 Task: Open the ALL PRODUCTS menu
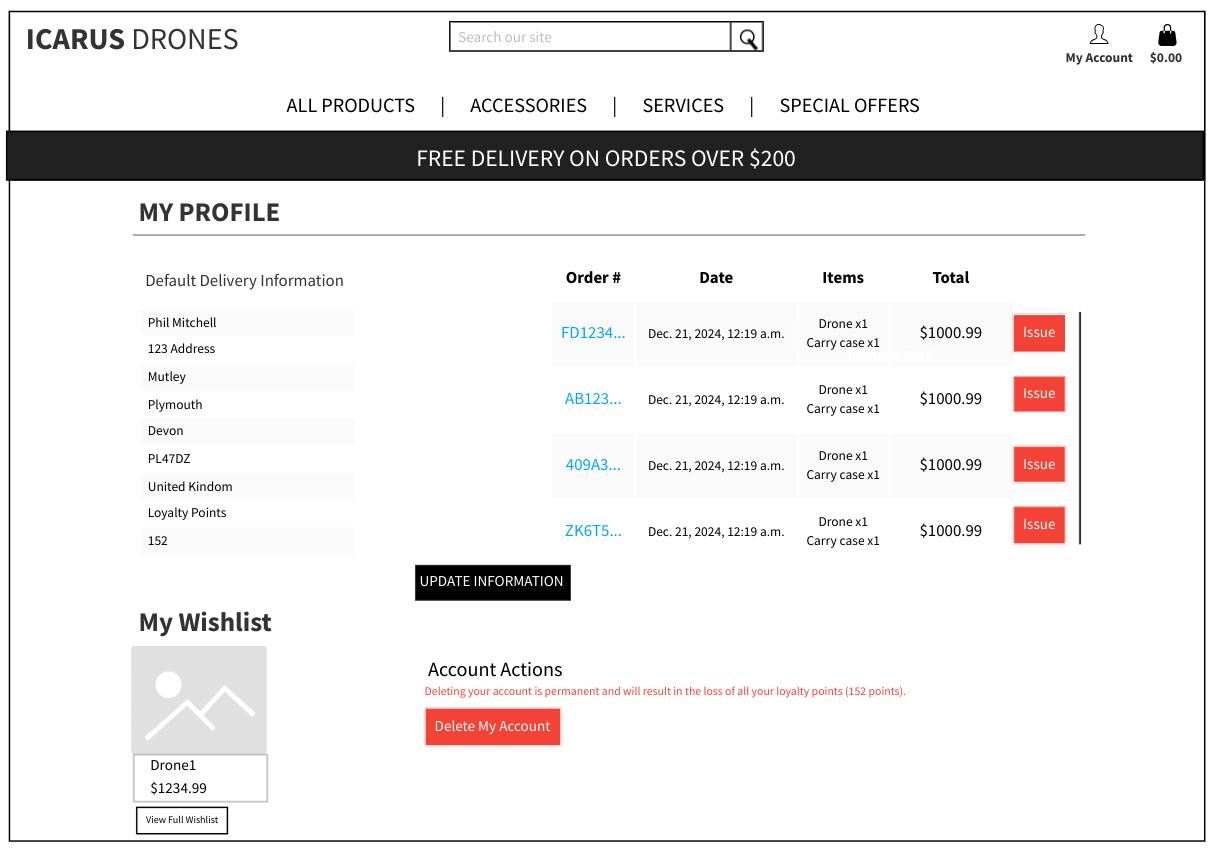tap(350, 105)
